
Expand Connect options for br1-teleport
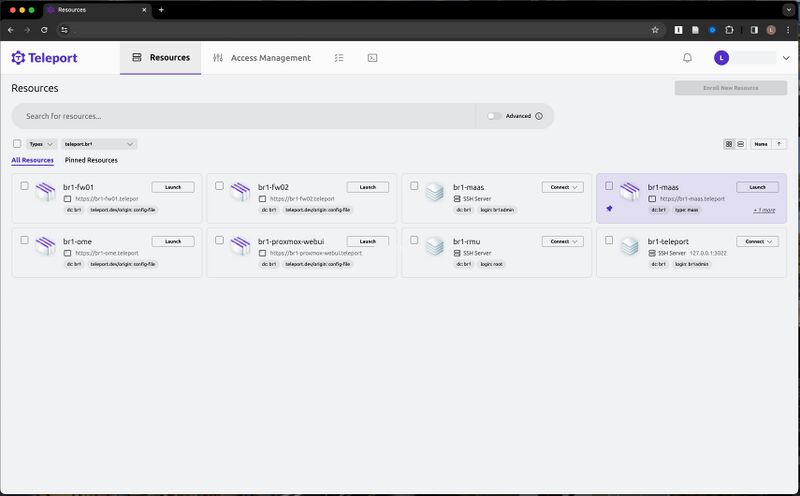[x=758, y=241]
